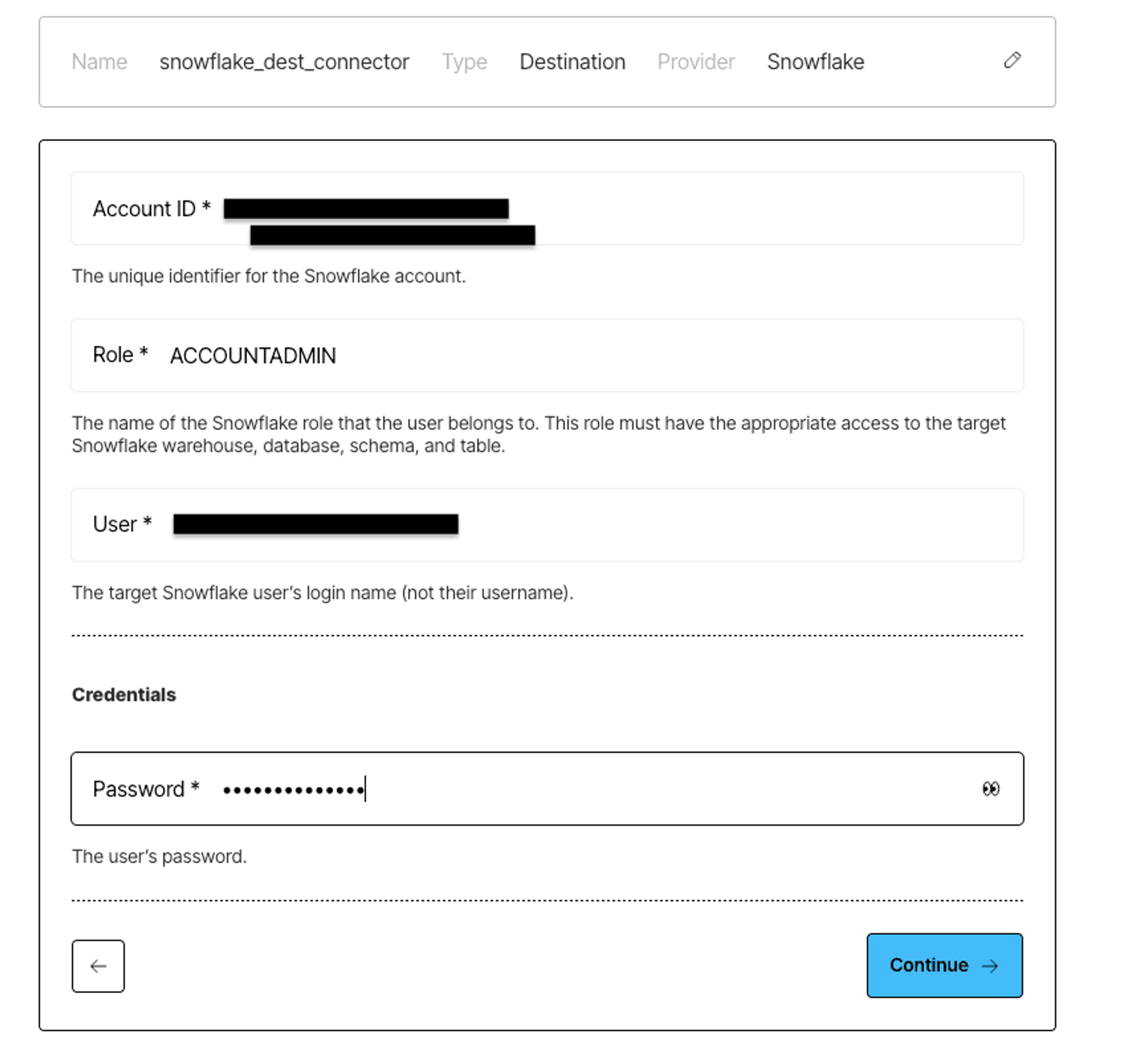Click the Snowflake provider value
Viewport: 1142px width, 1064px height.
815,61
